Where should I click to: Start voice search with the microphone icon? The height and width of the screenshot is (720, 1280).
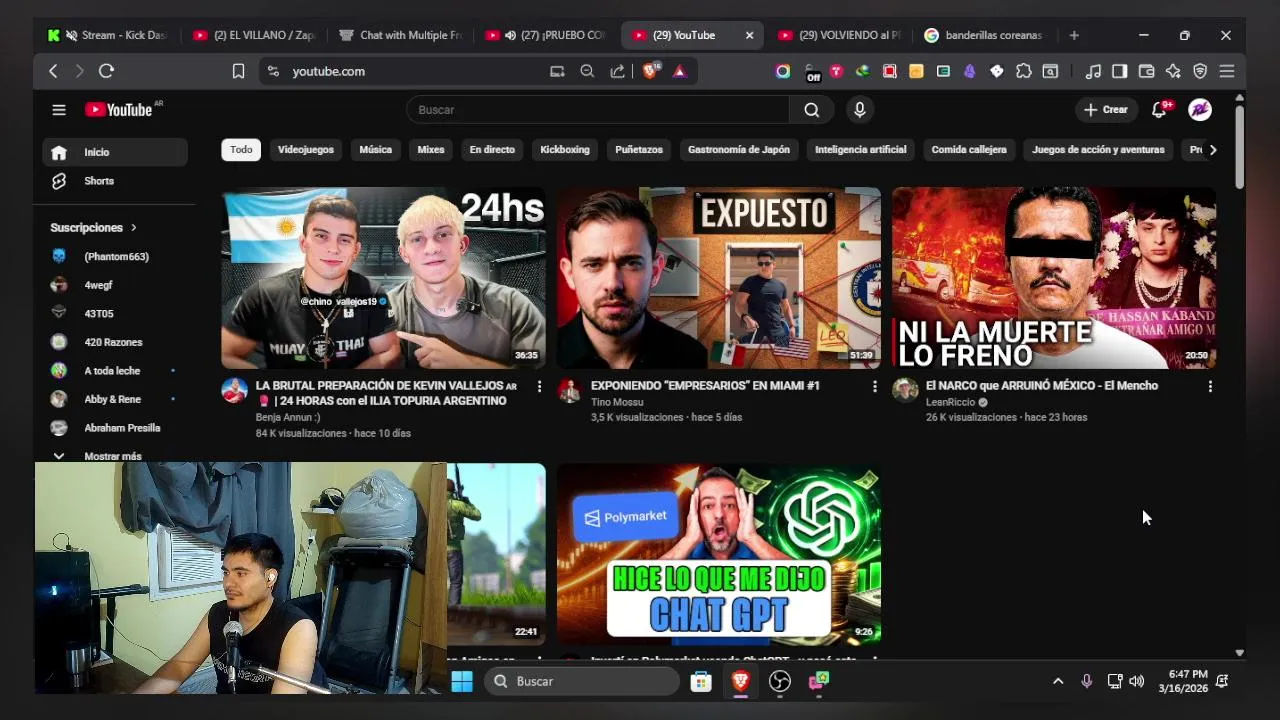tap(859, 110)
